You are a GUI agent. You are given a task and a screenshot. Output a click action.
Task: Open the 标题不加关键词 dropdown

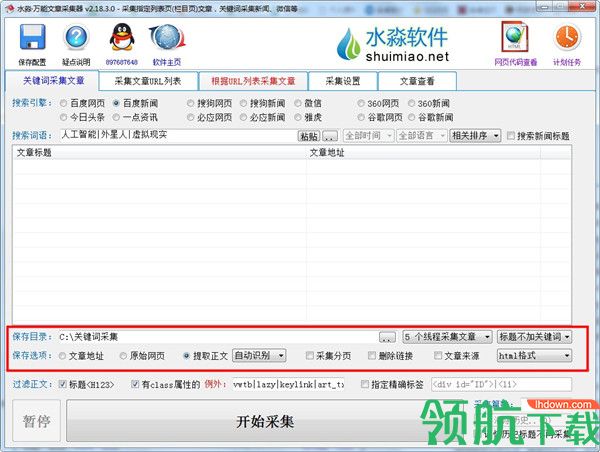click(x=534, y=337)
